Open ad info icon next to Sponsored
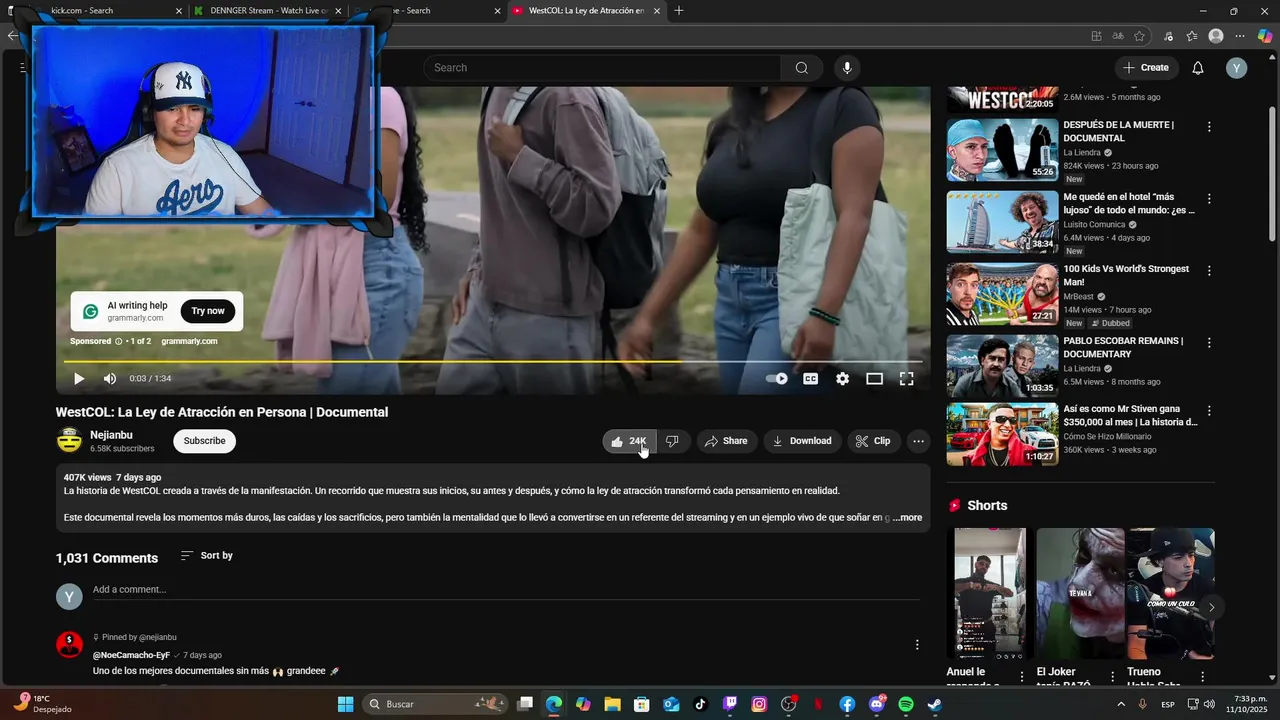Screen dimensions: 1280x720 click(x=118, y=341)
